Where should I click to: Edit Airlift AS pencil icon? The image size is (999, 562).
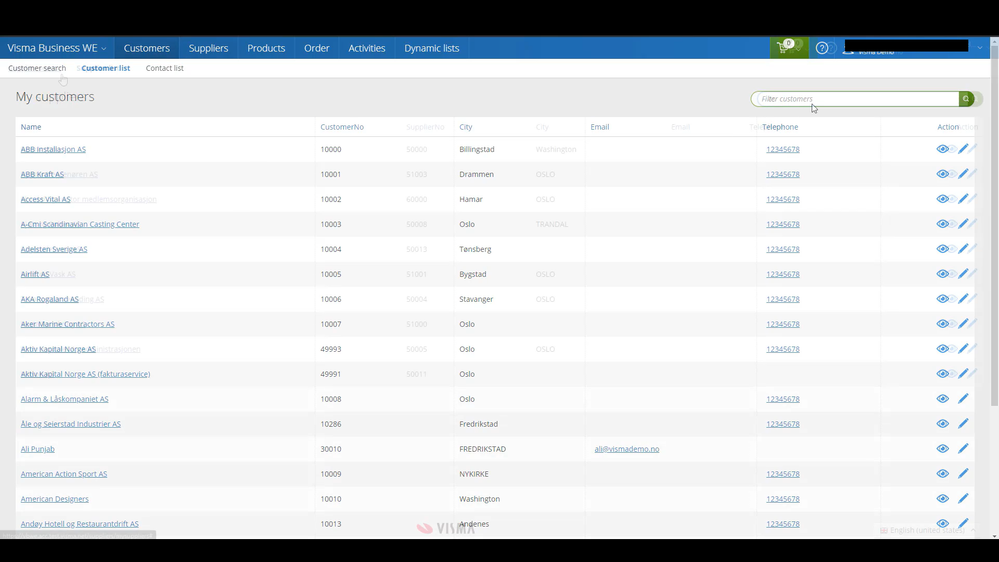(x=963, y=274)
